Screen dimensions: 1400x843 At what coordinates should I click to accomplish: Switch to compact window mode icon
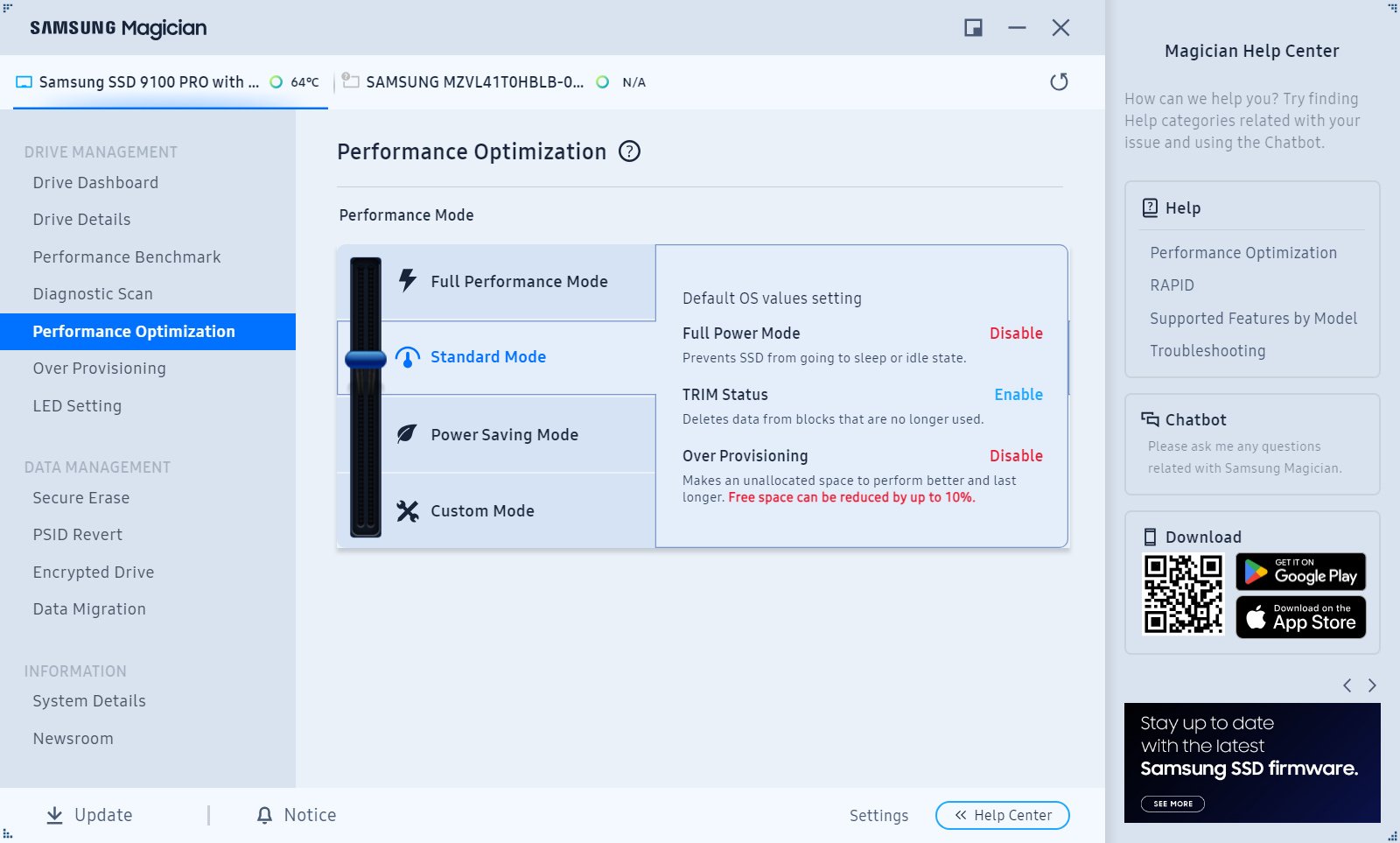(973, 28)
